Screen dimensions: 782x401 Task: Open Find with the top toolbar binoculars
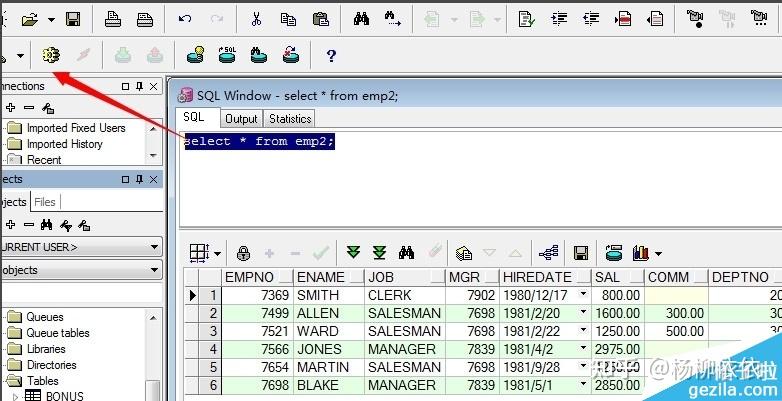pyautogui.click(x=361, y=19)
